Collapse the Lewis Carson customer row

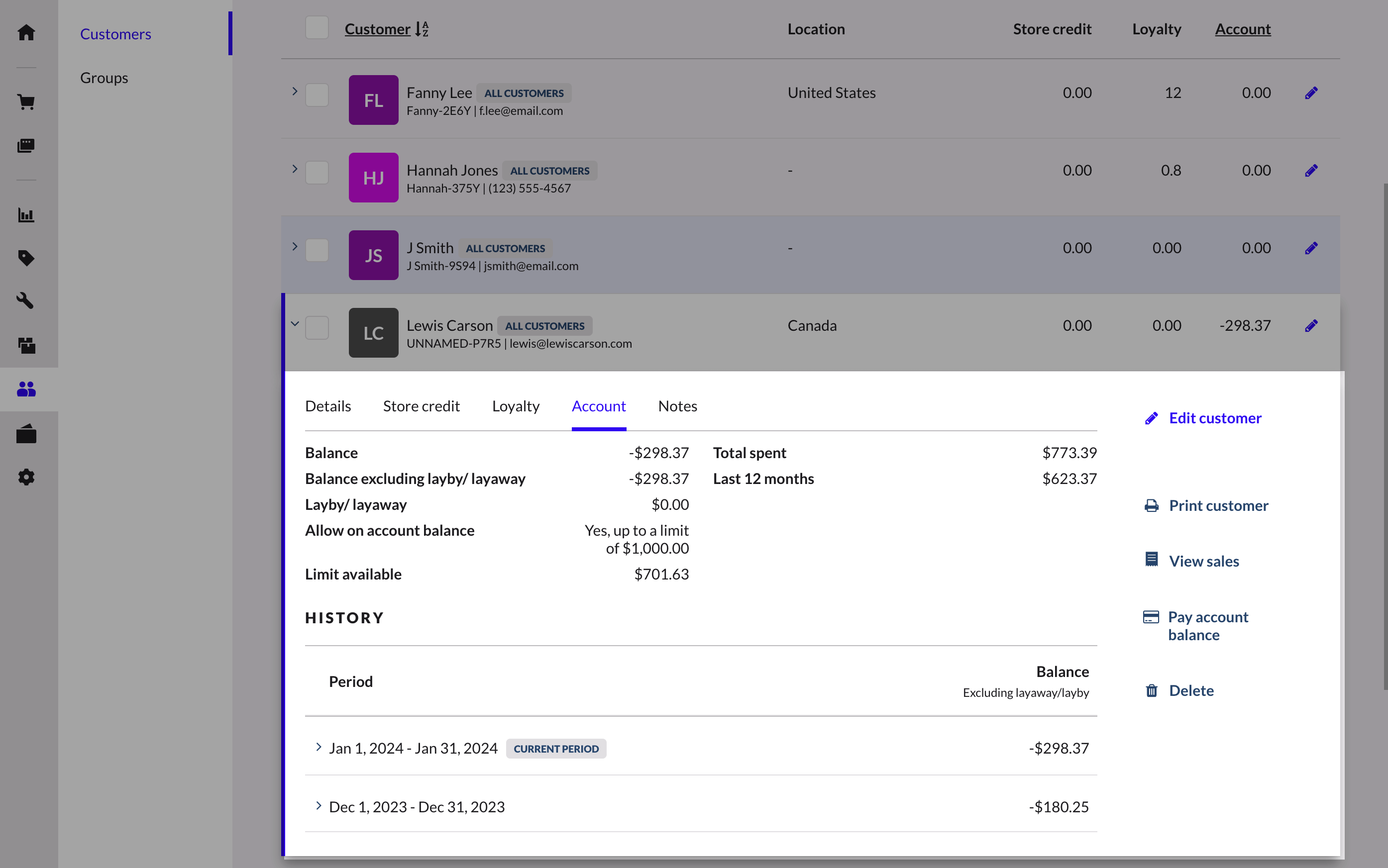tap(295, 324)
